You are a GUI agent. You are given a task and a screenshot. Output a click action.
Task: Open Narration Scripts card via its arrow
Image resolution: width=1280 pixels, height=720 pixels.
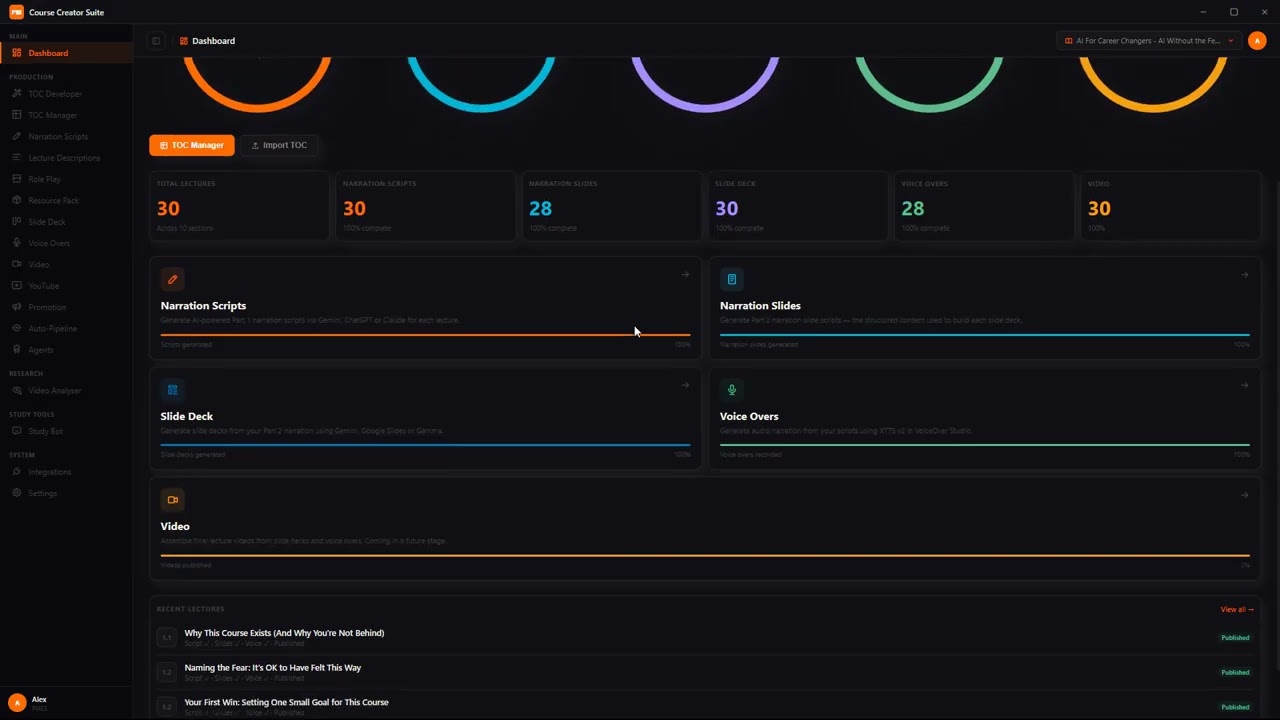[x=685, y=275]
